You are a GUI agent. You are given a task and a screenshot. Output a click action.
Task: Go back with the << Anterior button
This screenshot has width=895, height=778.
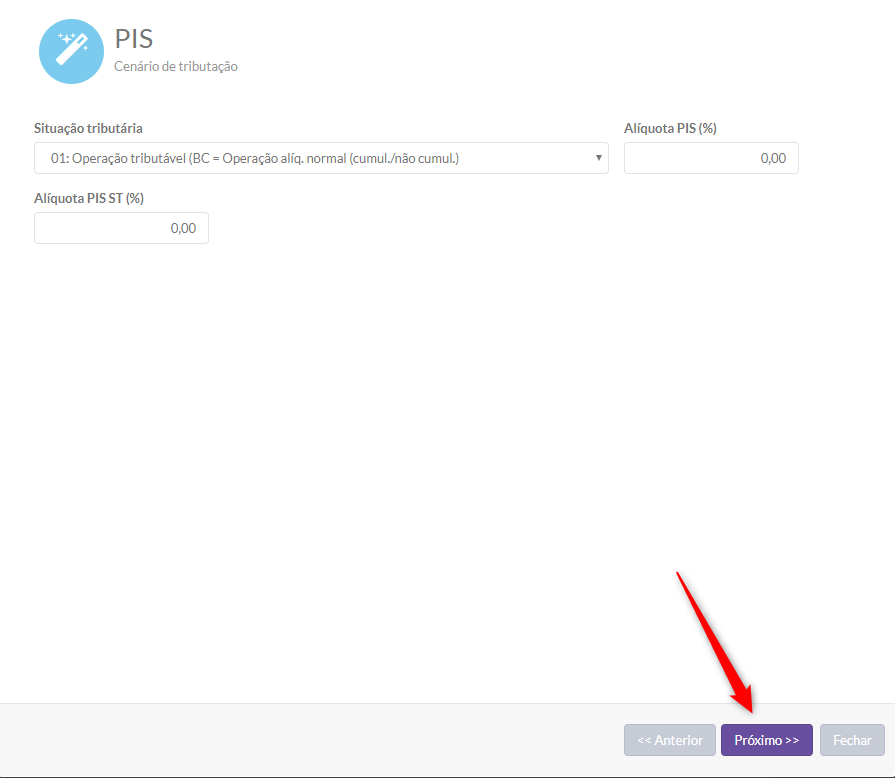(x=670, y=740)
